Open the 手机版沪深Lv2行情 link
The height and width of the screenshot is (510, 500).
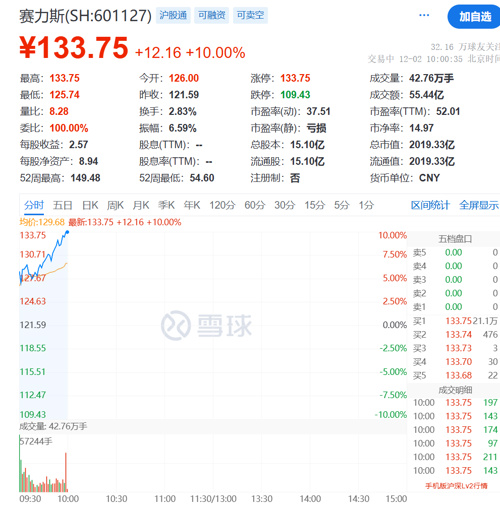456,486
